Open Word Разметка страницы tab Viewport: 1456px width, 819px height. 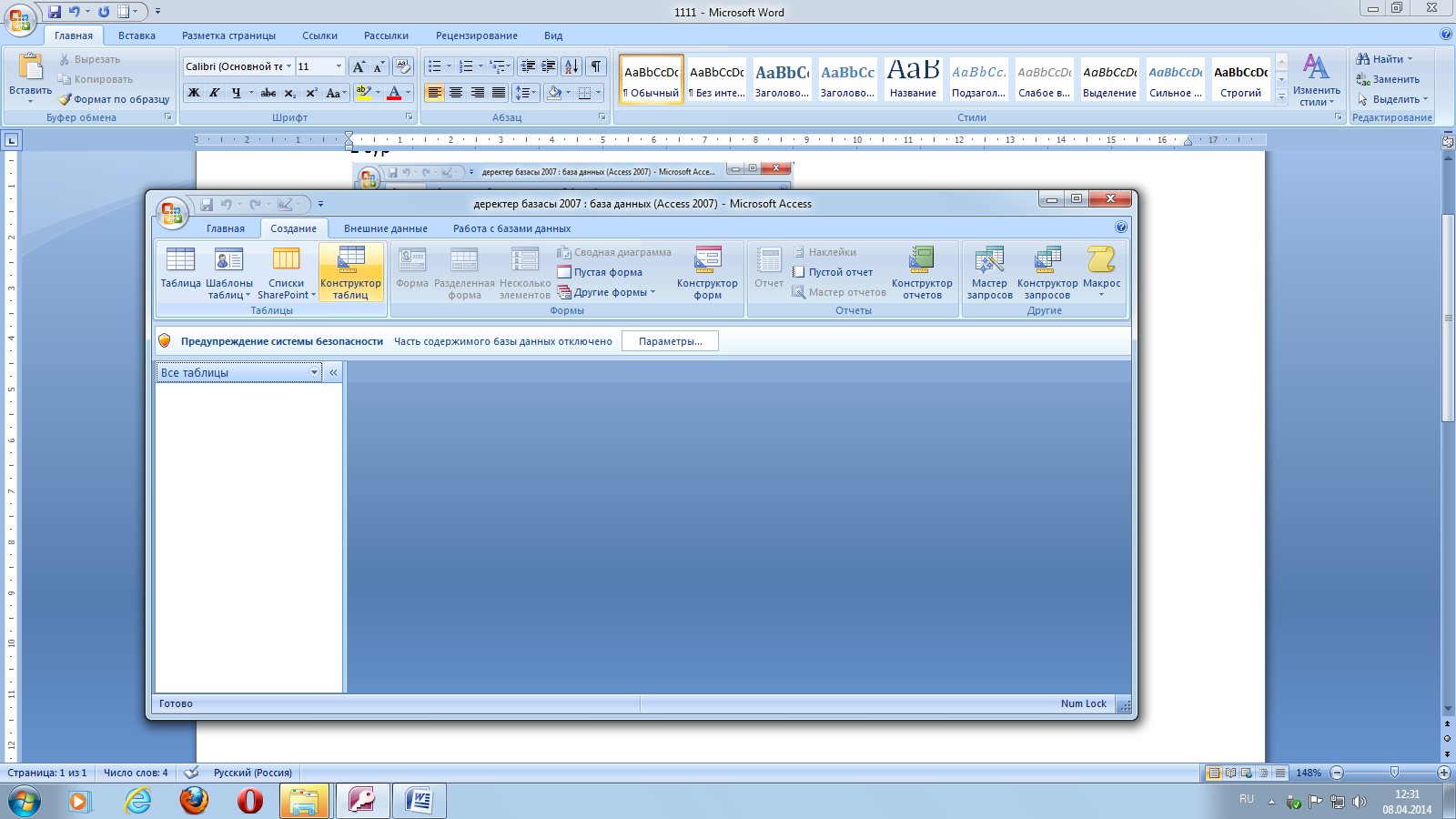coord(228,35)
